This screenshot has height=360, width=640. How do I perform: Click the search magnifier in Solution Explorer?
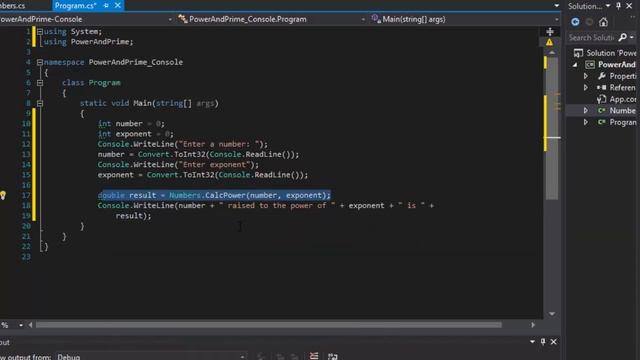622,38
